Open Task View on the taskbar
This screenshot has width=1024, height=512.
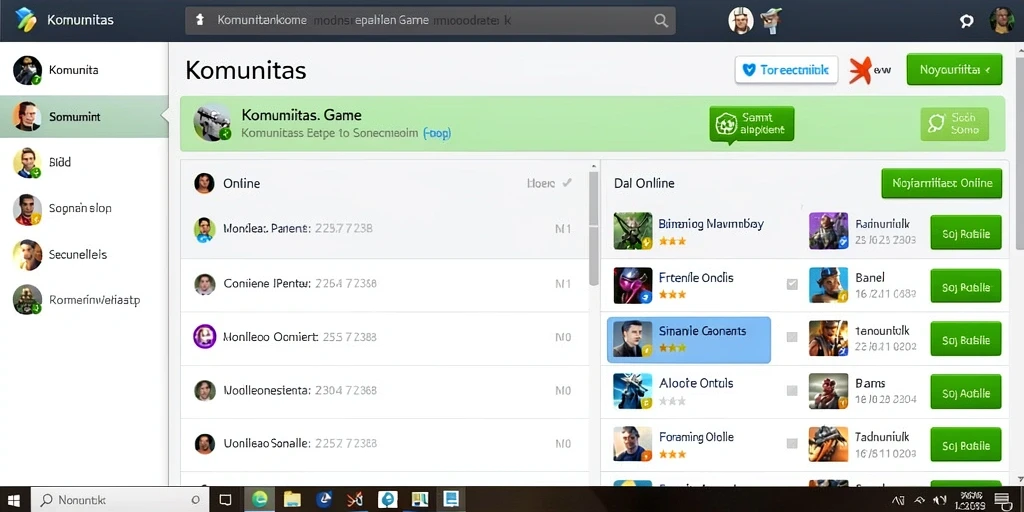point(225,500)
